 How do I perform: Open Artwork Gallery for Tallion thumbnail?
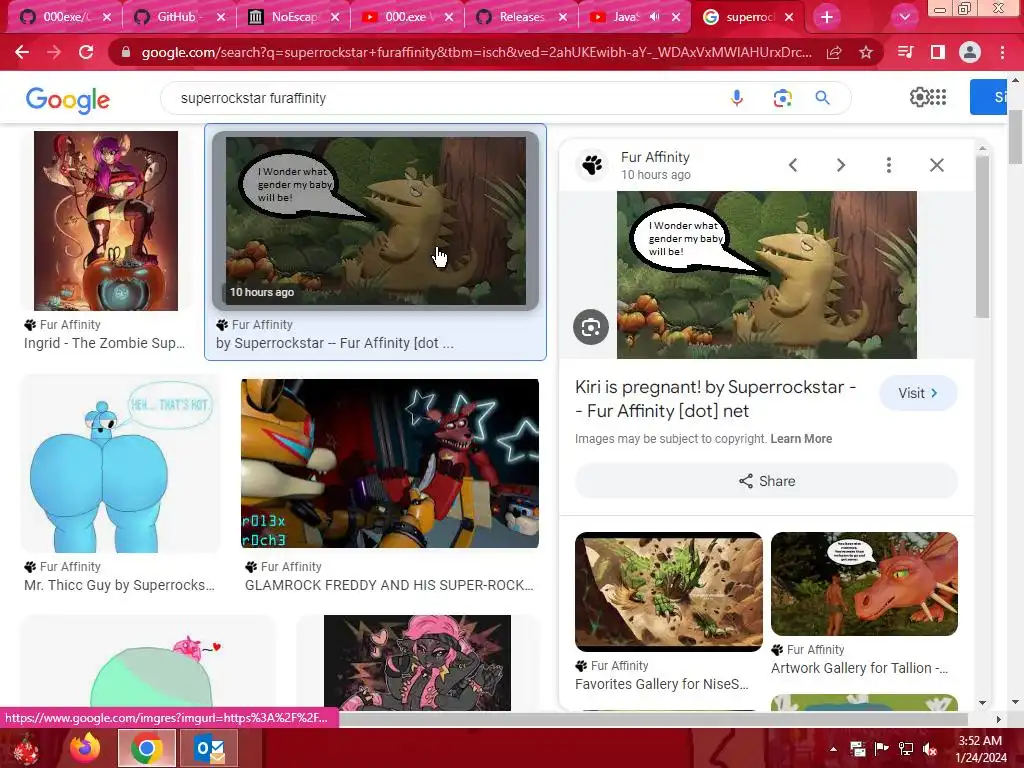864,584
